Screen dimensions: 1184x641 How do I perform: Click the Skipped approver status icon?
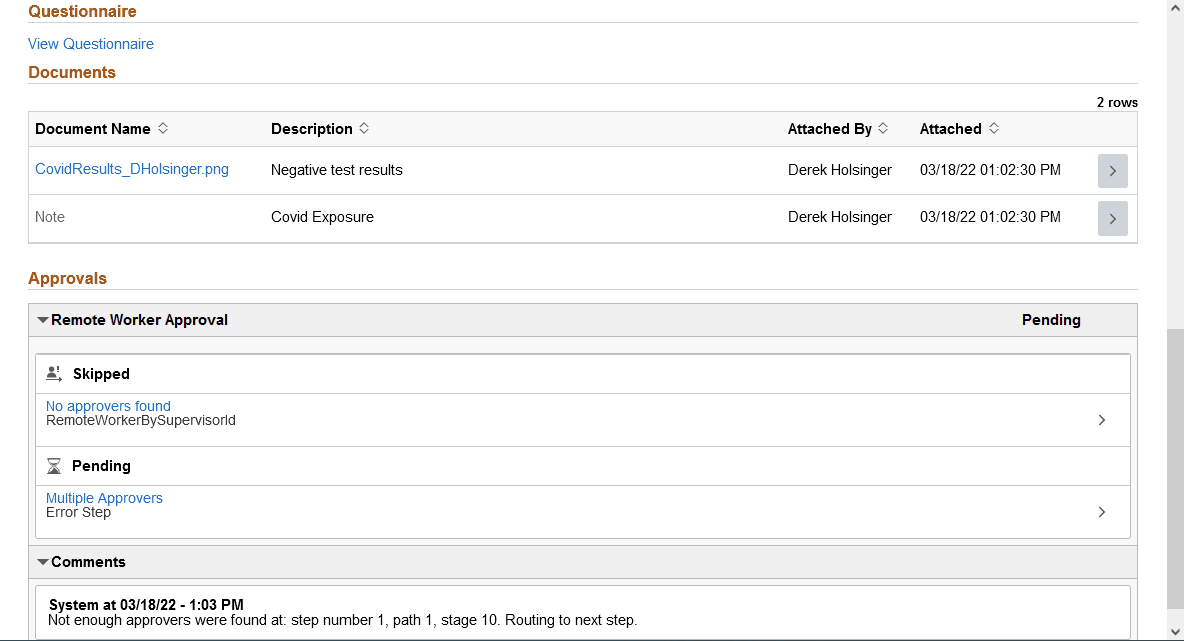[x=55, y=372]
